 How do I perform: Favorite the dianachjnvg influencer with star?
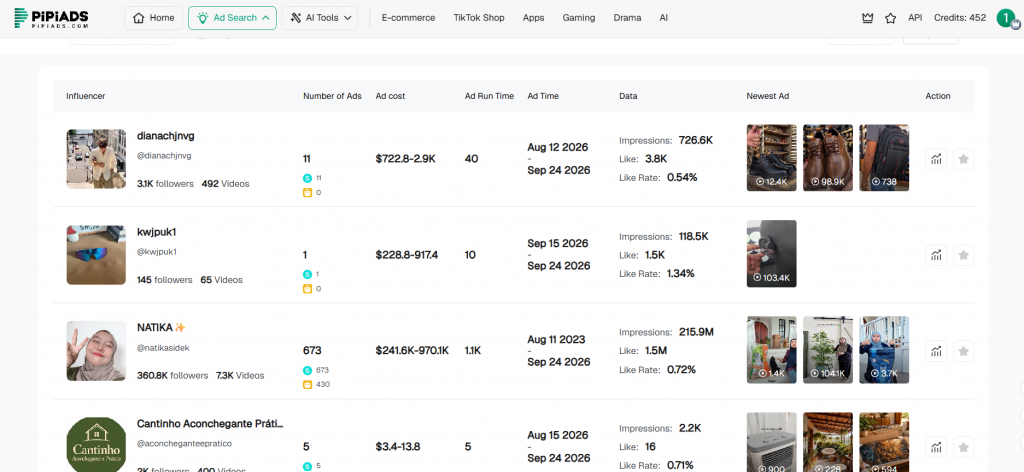(x=963, y=159)
